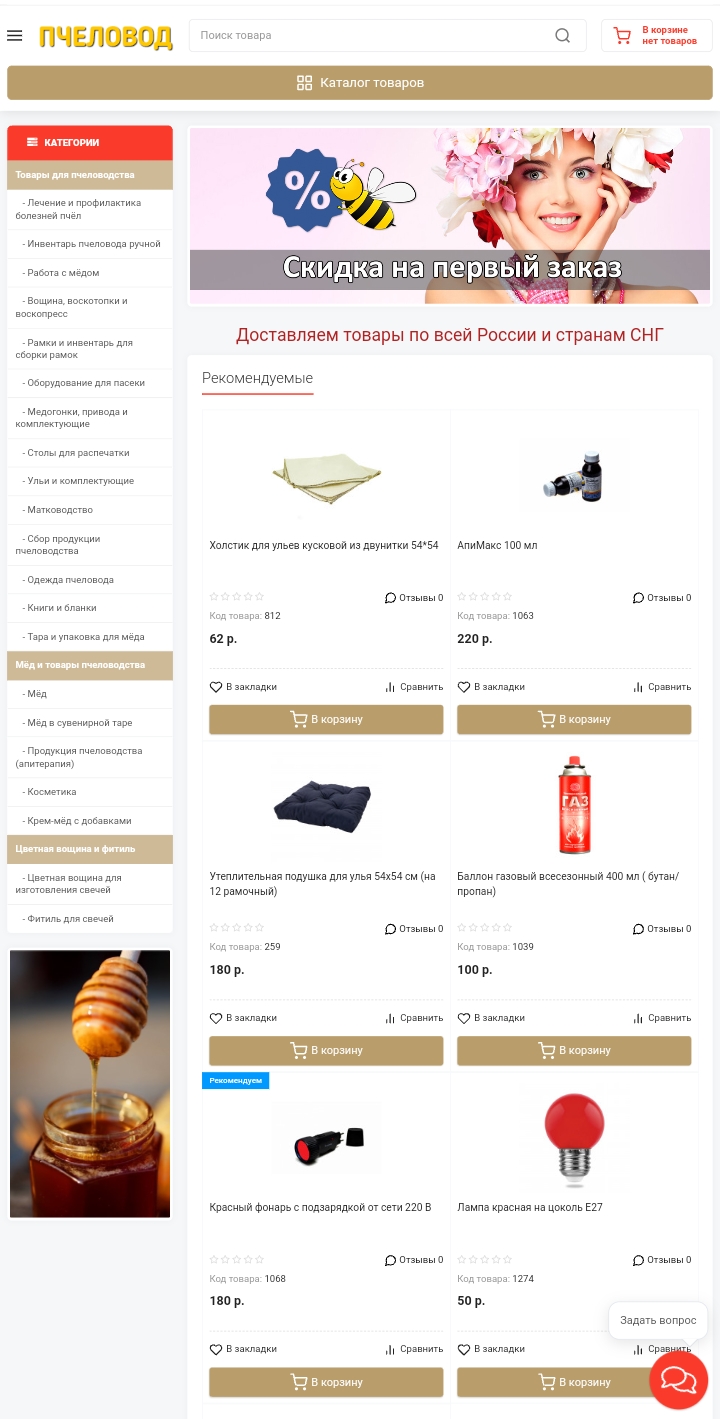Select the Рекомендуемые tab

[x=257, y=378]
